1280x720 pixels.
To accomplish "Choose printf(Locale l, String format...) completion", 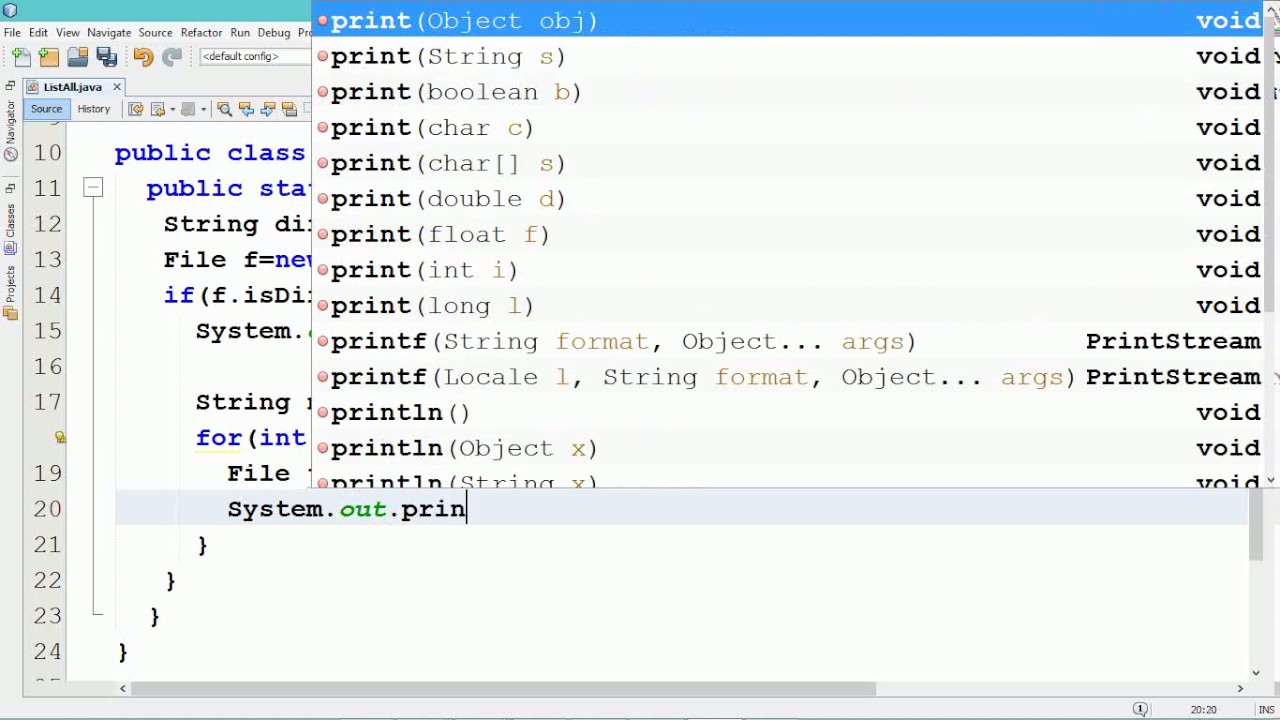I will (x=789, y=377).
